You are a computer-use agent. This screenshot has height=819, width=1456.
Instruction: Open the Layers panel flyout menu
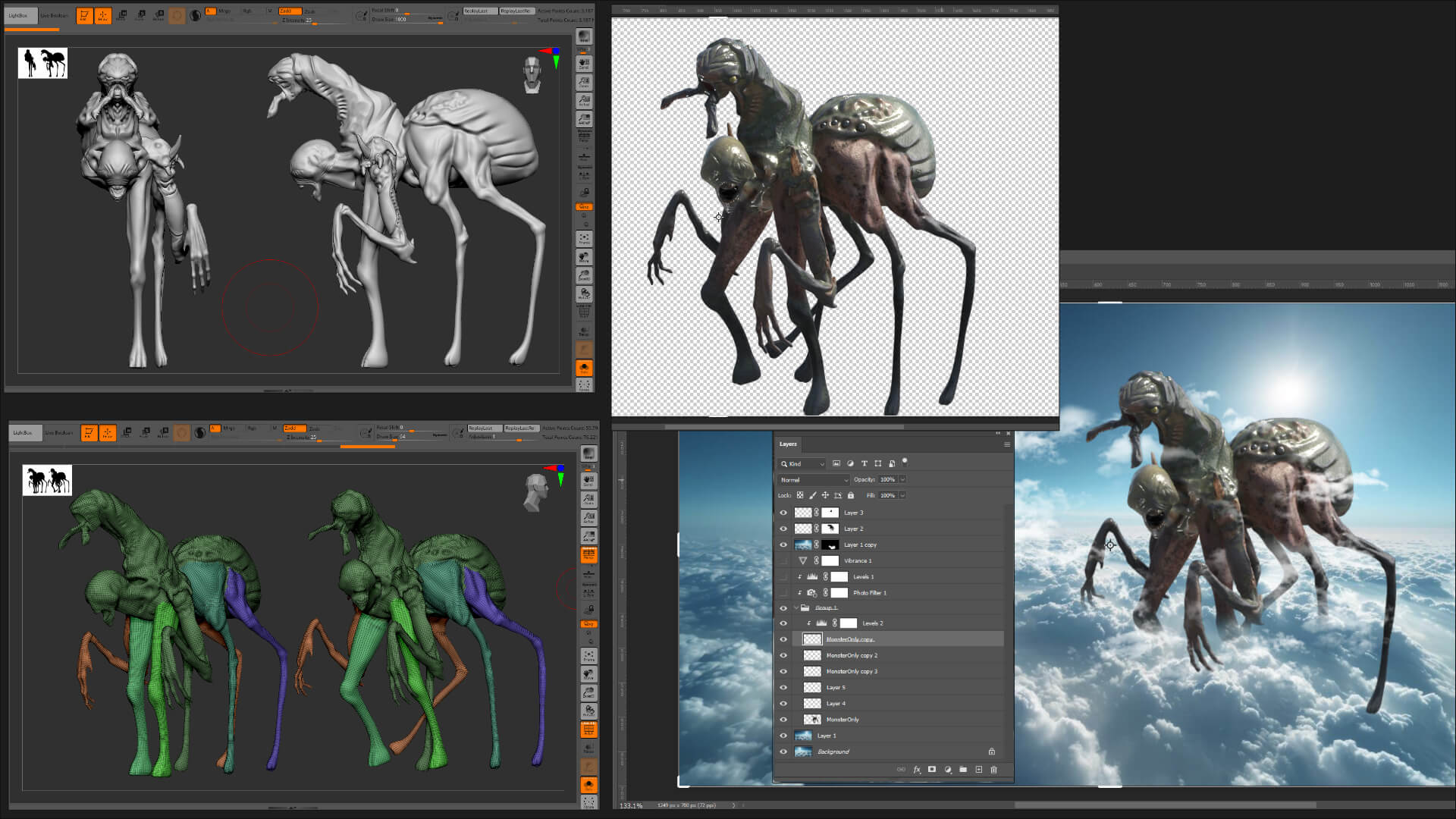tap(1007, 444)
